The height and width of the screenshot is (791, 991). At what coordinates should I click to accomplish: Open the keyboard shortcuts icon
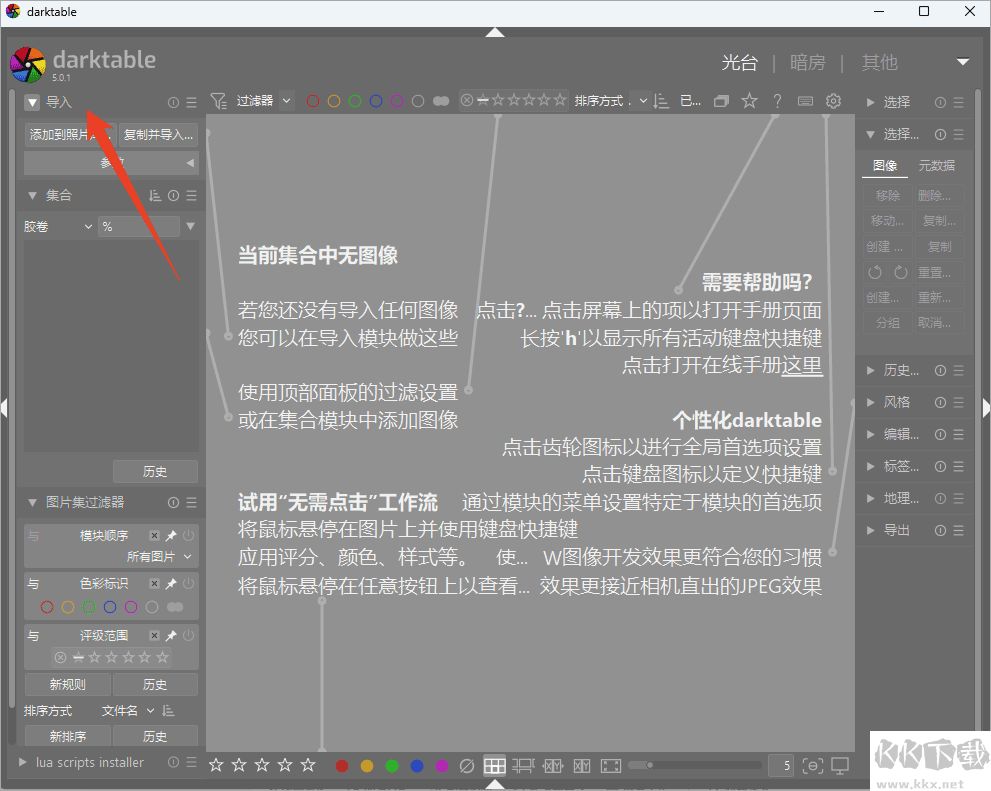click(x=806, y=101)
